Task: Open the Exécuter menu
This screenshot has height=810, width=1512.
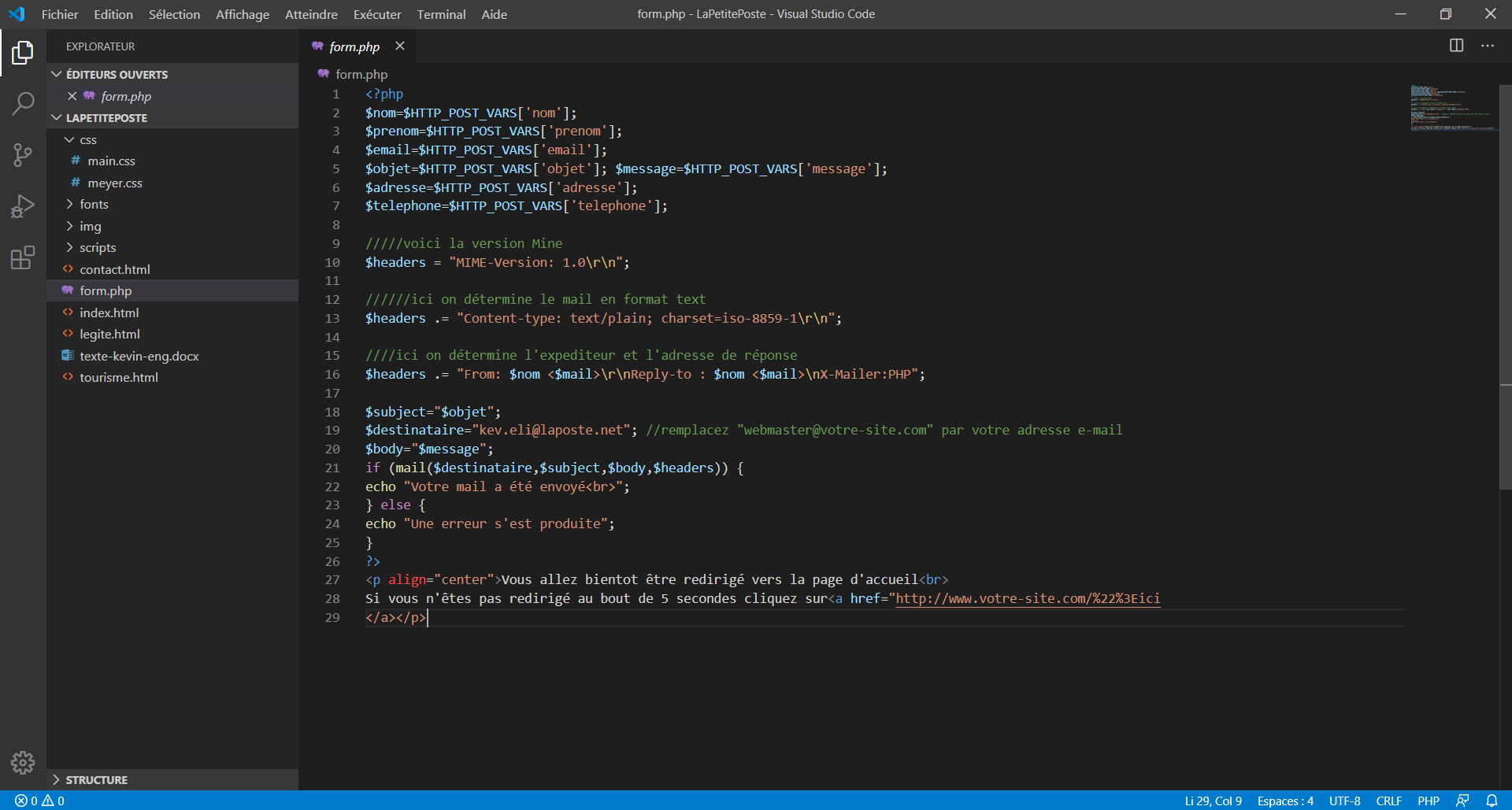Action: coord(377,14)
